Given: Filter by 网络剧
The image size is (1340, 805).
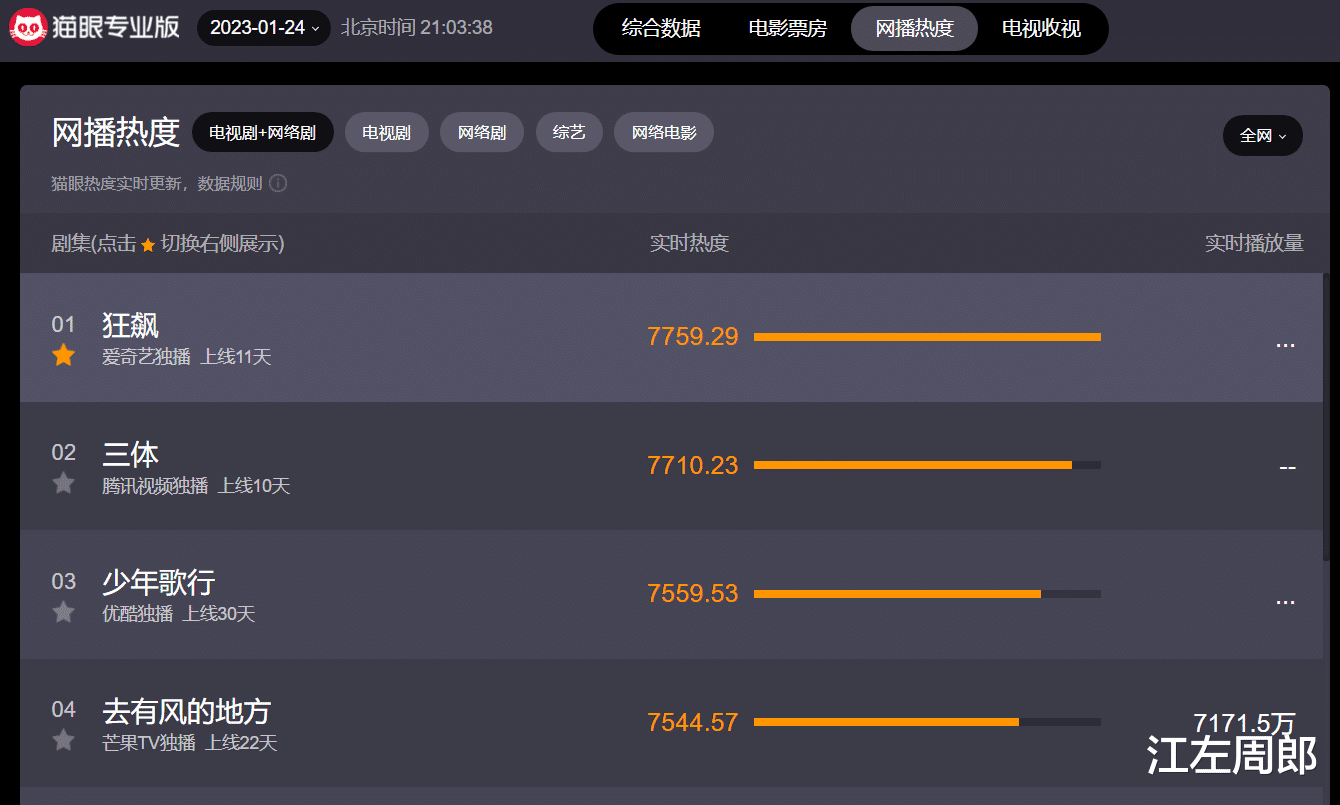Looking at the screenshot, I should click(x=482, y=132).
